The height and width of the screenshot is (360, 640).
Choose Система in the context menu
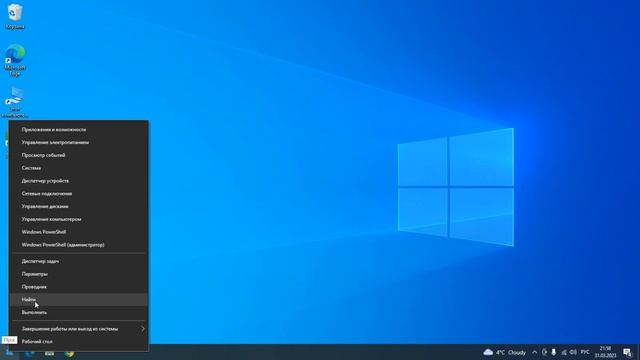tap(78, 168)
